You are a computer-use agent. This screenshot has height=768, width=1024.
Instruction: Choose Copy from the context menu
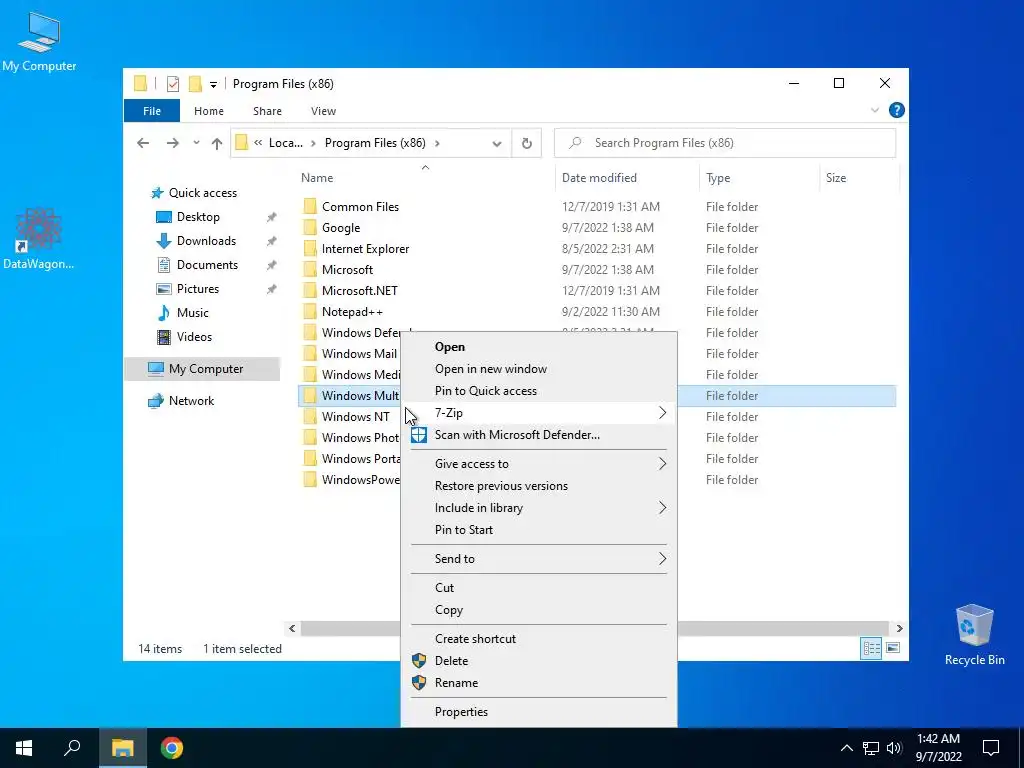point(539,610)
